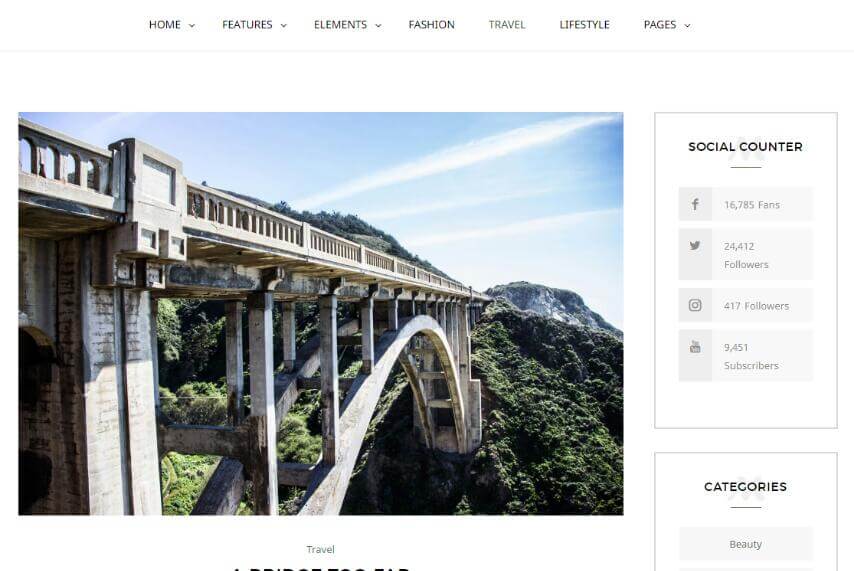Viewport: 854px width, 571px height.
Task: Click the Instagram camera icon
Action: coord(695,305)
